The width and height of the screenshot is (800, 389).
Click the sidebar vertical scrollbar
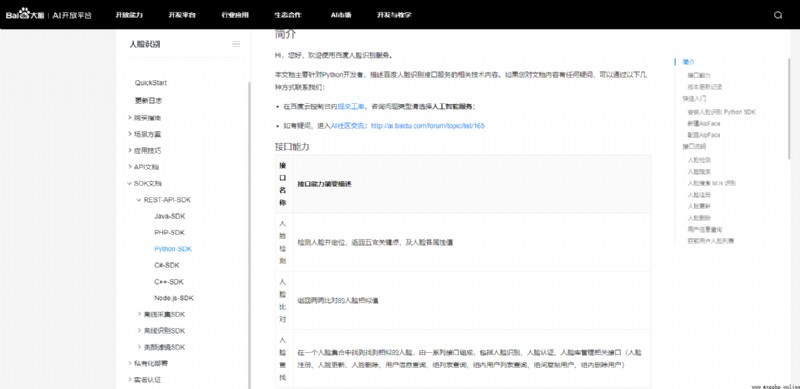249,235
